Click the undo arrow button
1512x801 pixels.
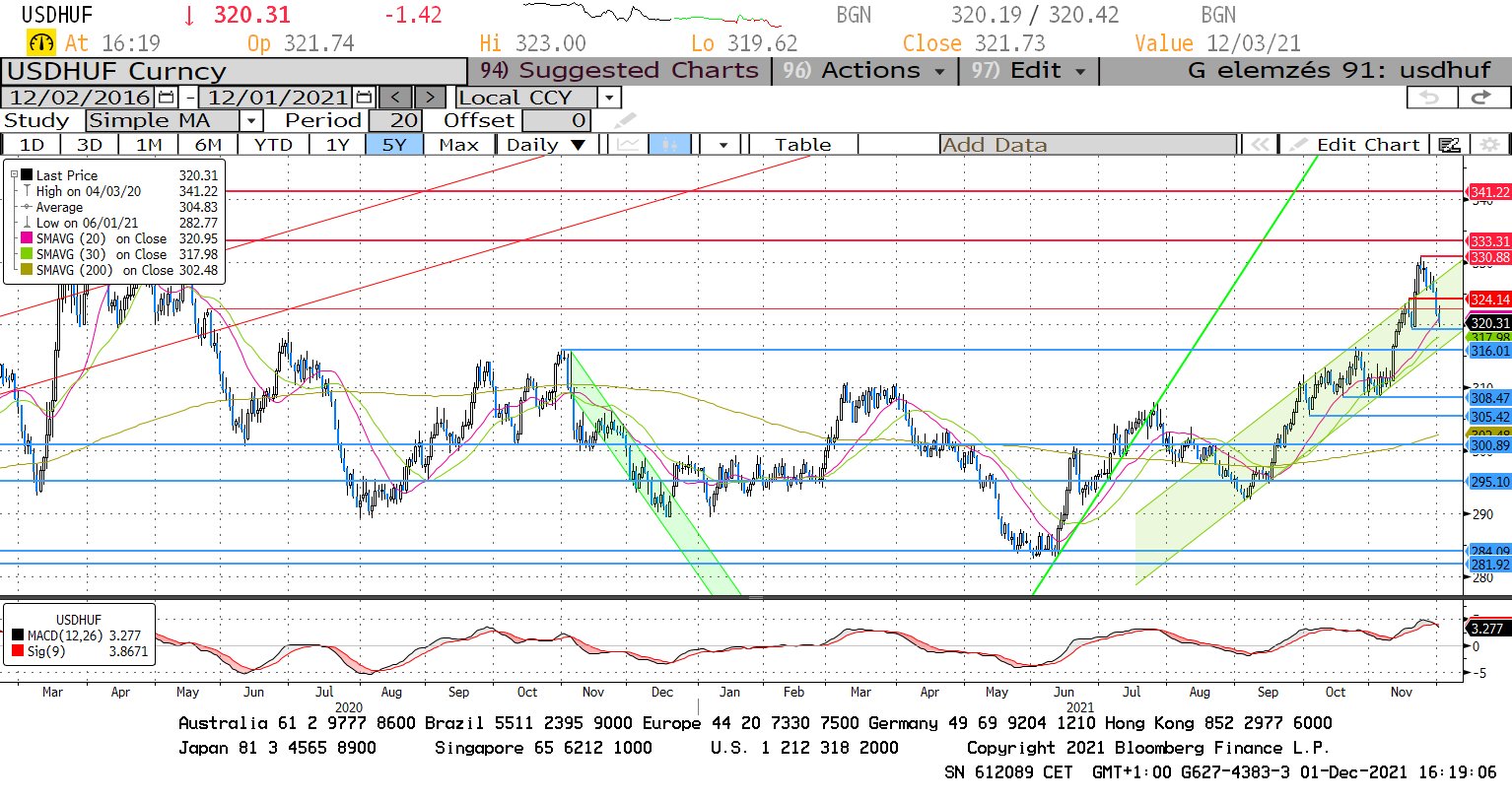1430,97
